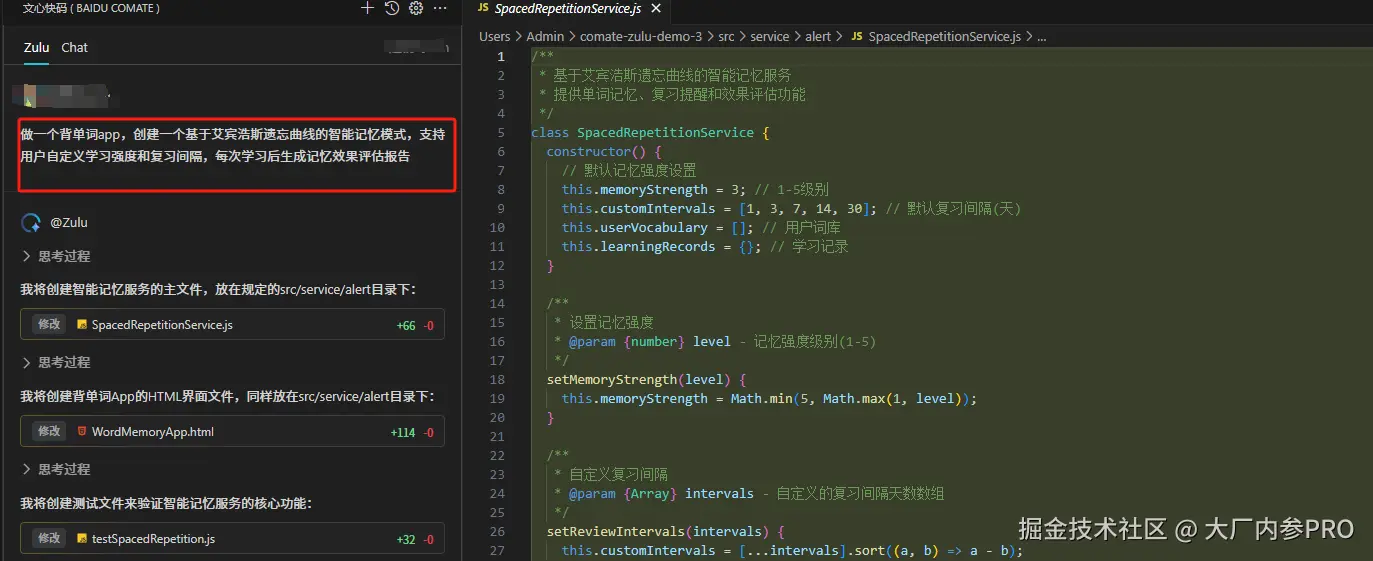Click this.learningRecords = {} code line
This screenshot has height=561, width=1373.
(704, 246)
